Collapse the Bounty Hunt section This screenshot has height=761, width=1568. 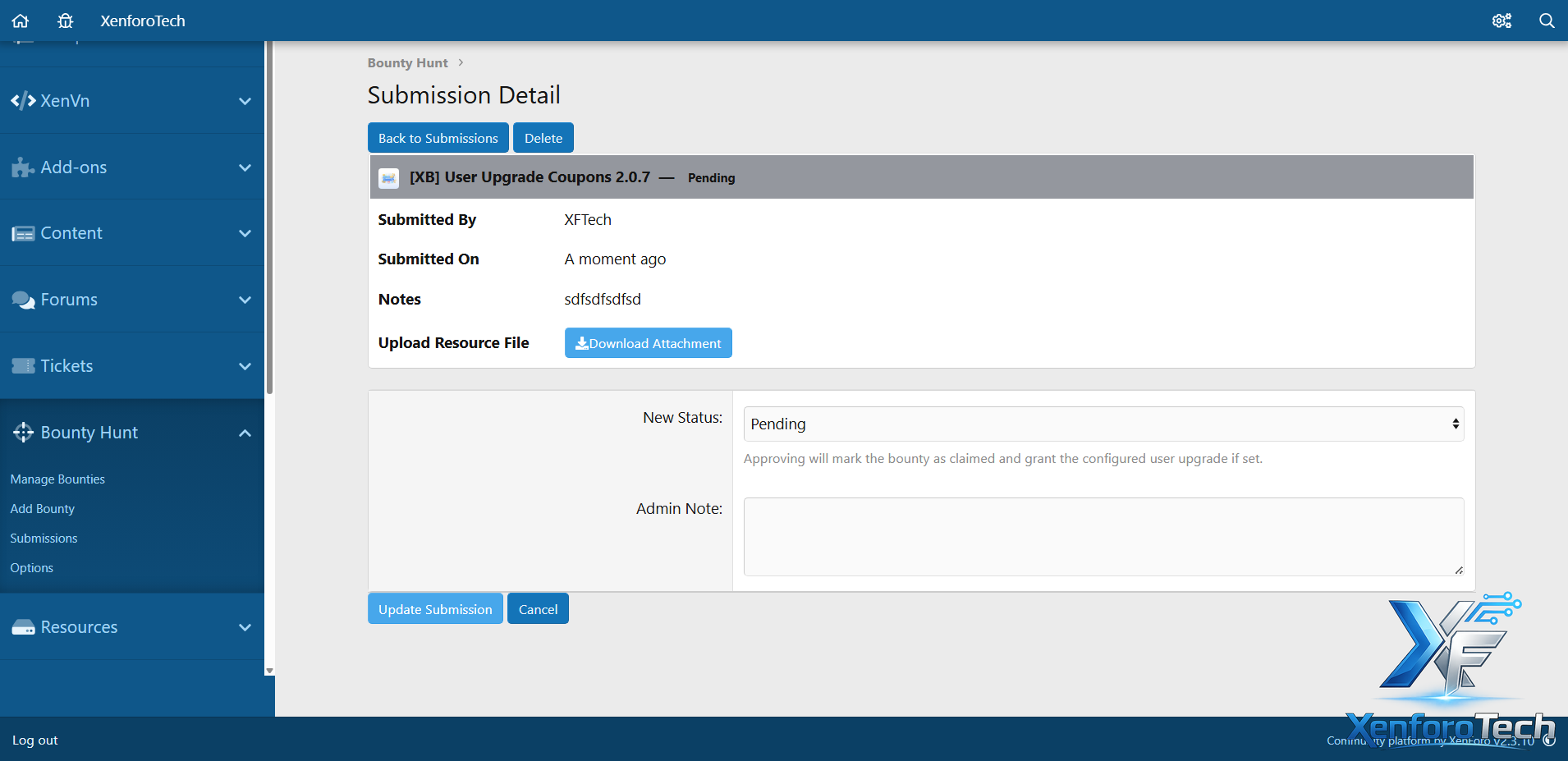pyautogui.click(x=245, y=433)
